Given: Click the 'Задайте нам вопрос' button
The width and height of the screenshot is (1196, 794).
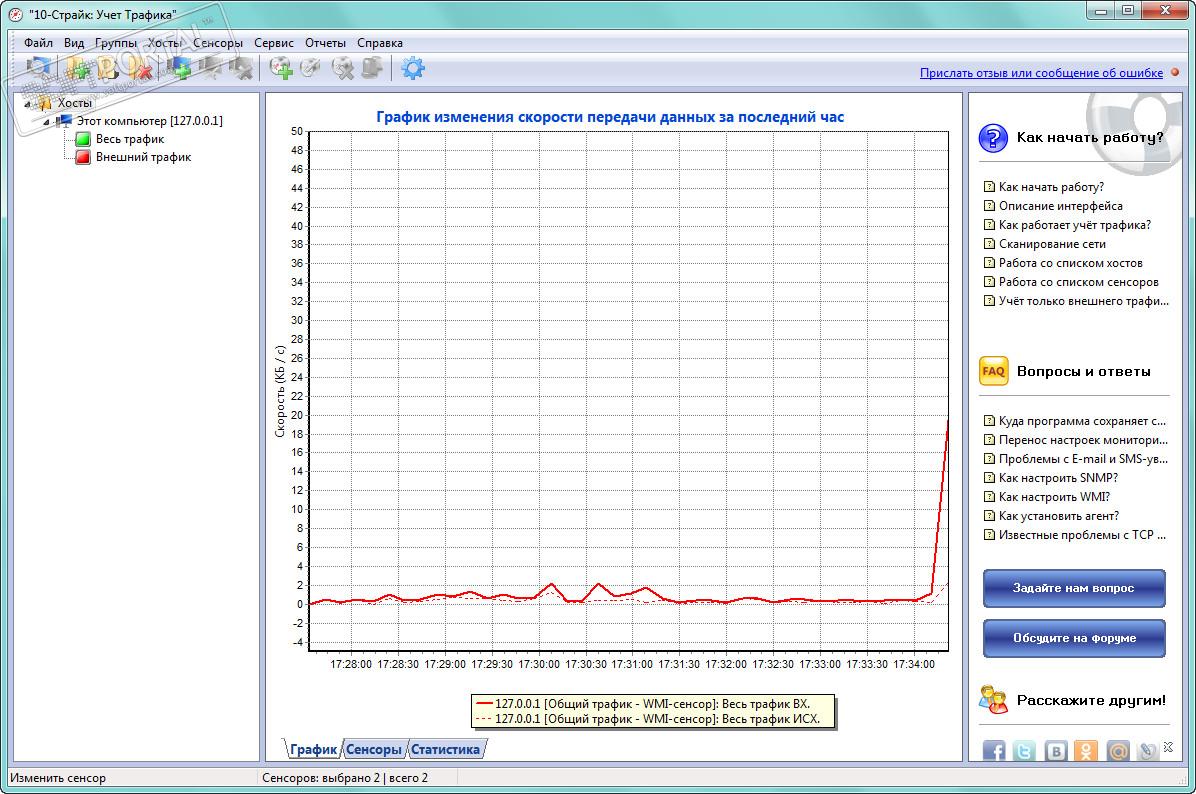Looking at the screenshot, I should [1074, 588].
